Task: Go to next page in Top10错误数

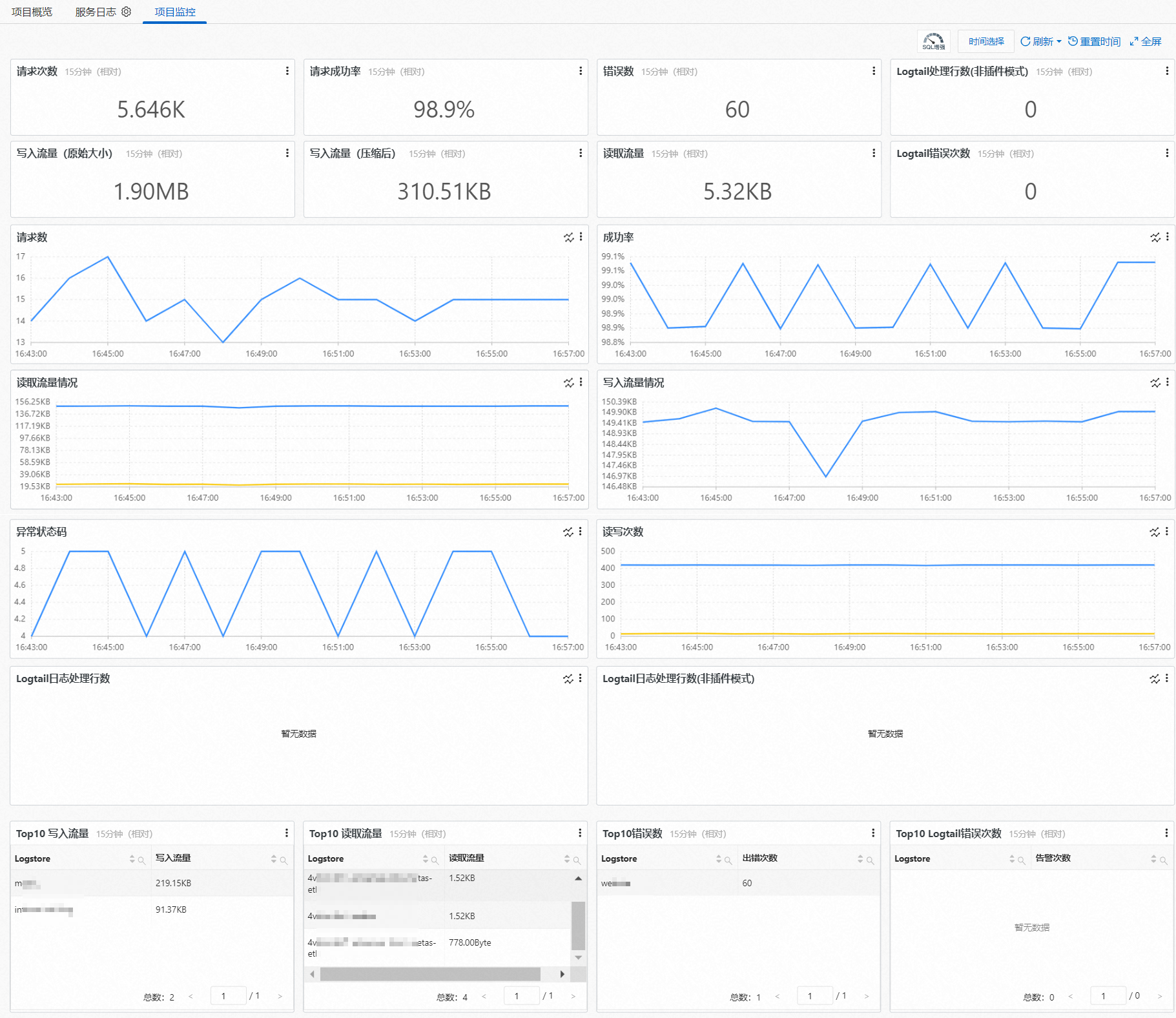Action: point(867,996)
